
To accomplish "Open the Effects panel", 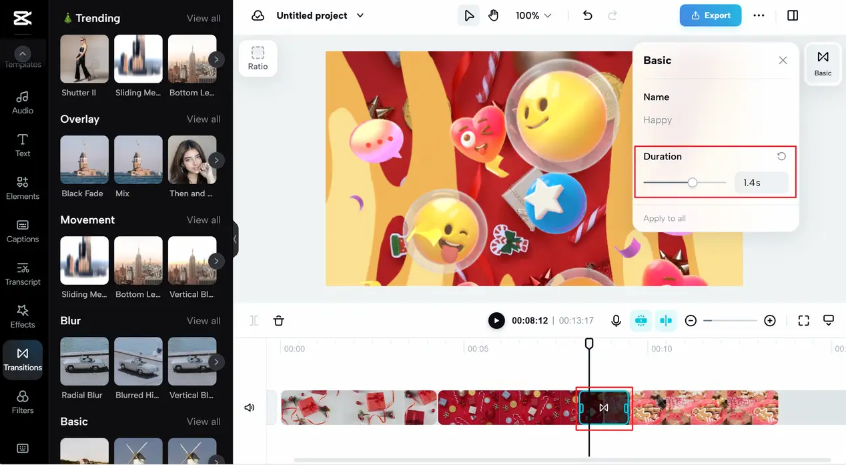I will click(23, 317).
